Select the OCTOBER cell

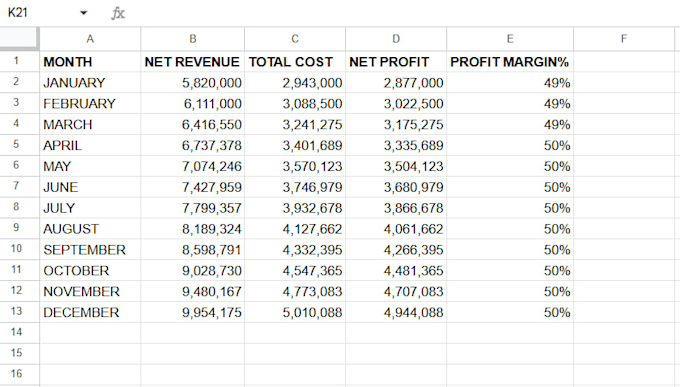pos(90,270)
